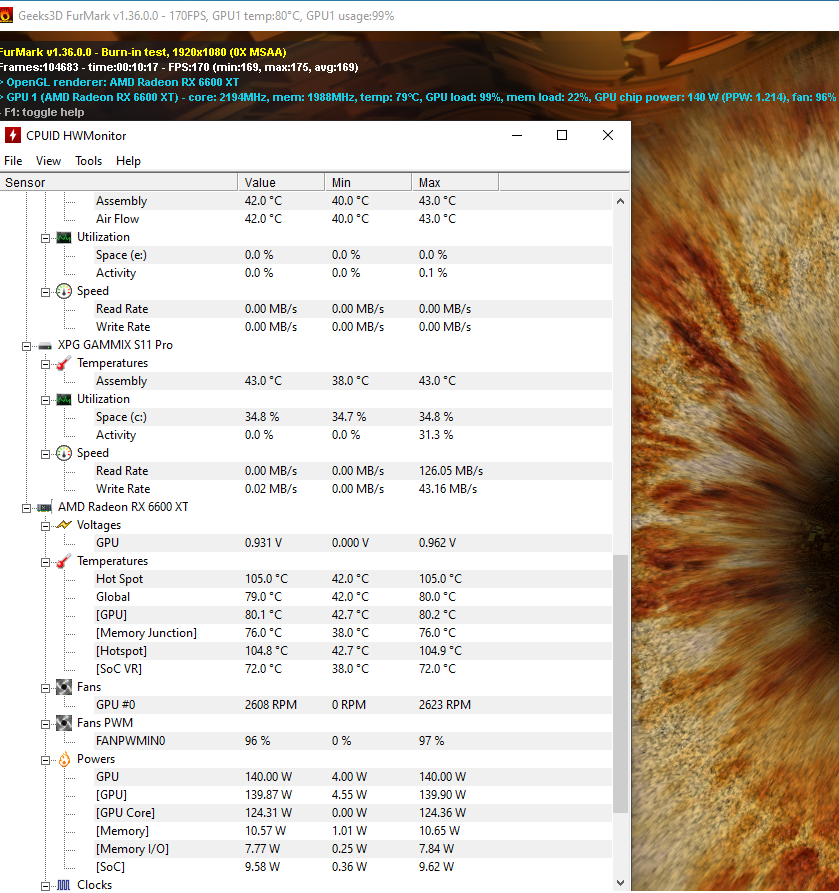Click the 43.16 MB/s Write Rate max value
This screenshot has height=893, width=839.
(x=448, y=489)
